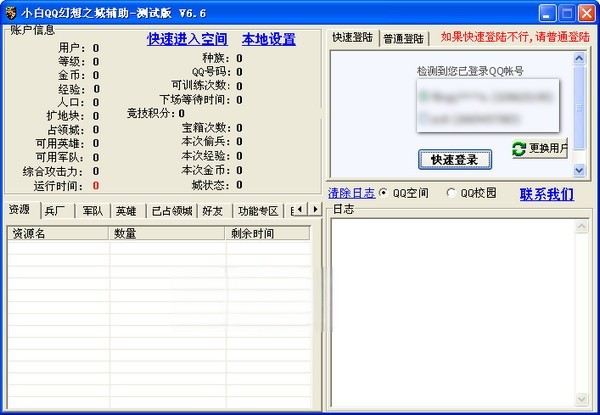The image size is (600, 415).
Task: Click the green refresh icon beside 更换用户
Action: pyautogui.click(x=519, y=148)
